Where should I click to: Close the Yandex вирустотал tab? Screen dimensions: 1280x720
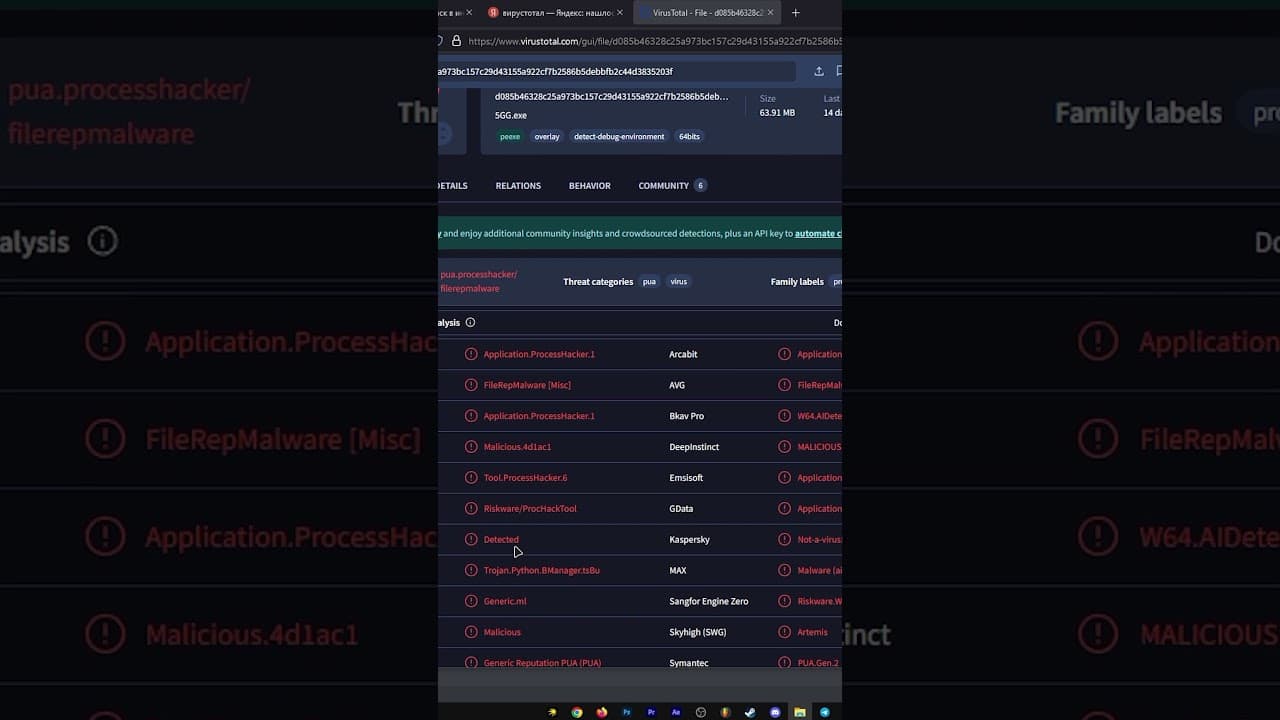coord(620,13)
